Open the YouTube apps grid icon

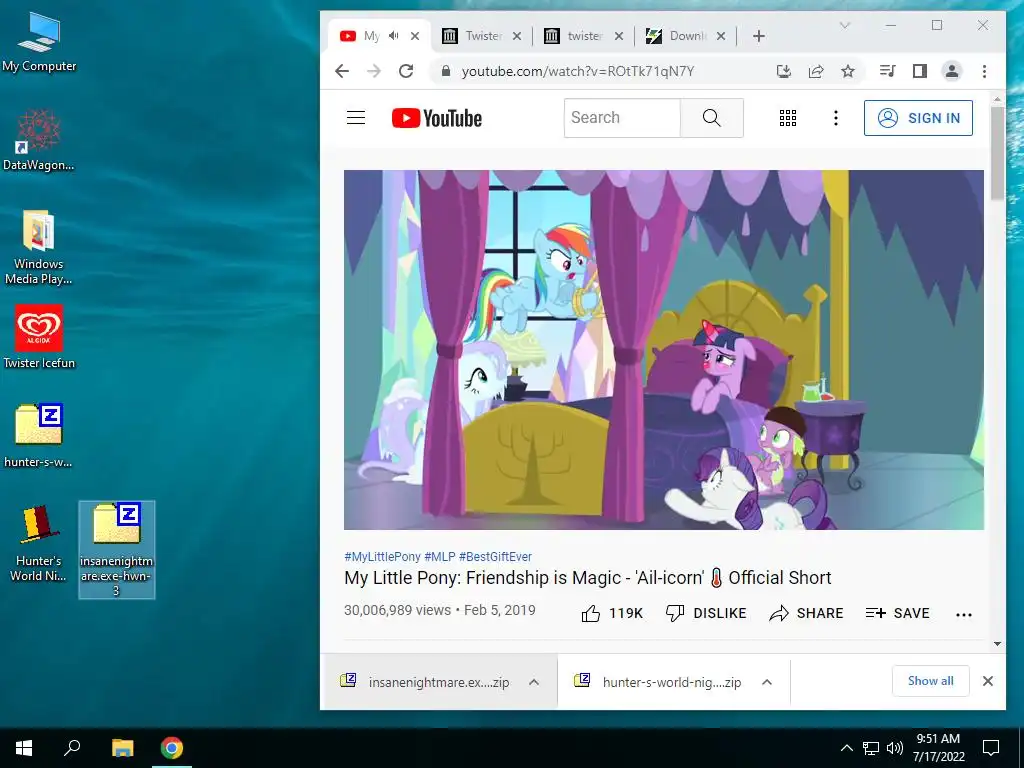click(x=788, y=118)
